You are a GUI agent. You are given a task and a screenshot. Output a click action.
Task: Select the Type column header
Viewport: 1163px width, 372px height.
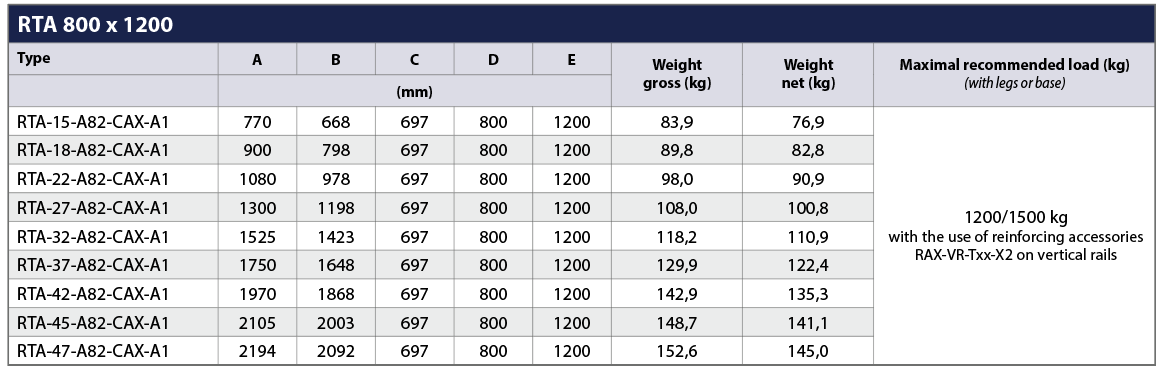point(33,59)
